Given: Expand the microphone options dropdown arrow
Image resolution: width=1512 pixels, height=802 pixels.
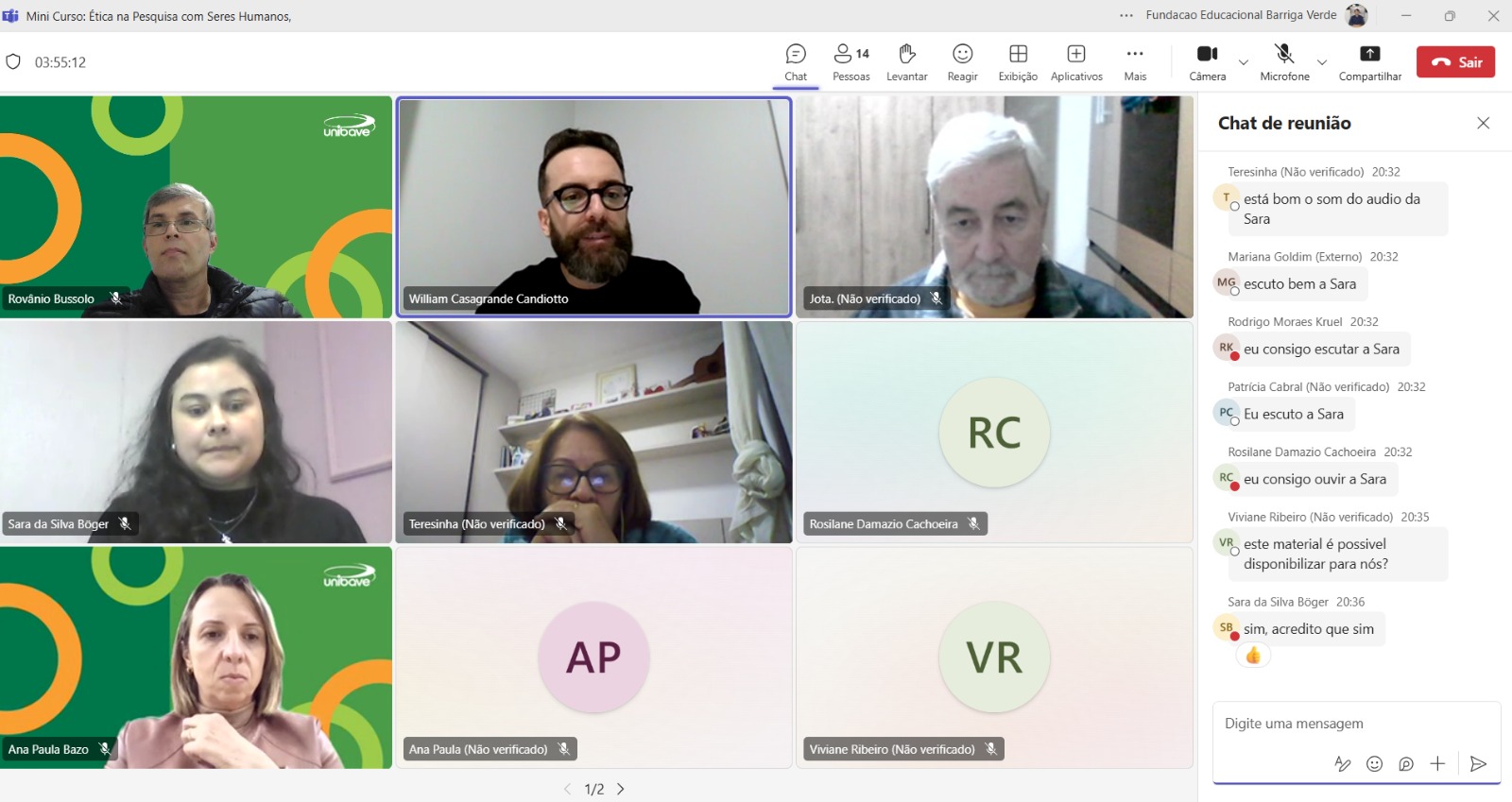Looking at the screenshot, I should tap(1322, 62).
